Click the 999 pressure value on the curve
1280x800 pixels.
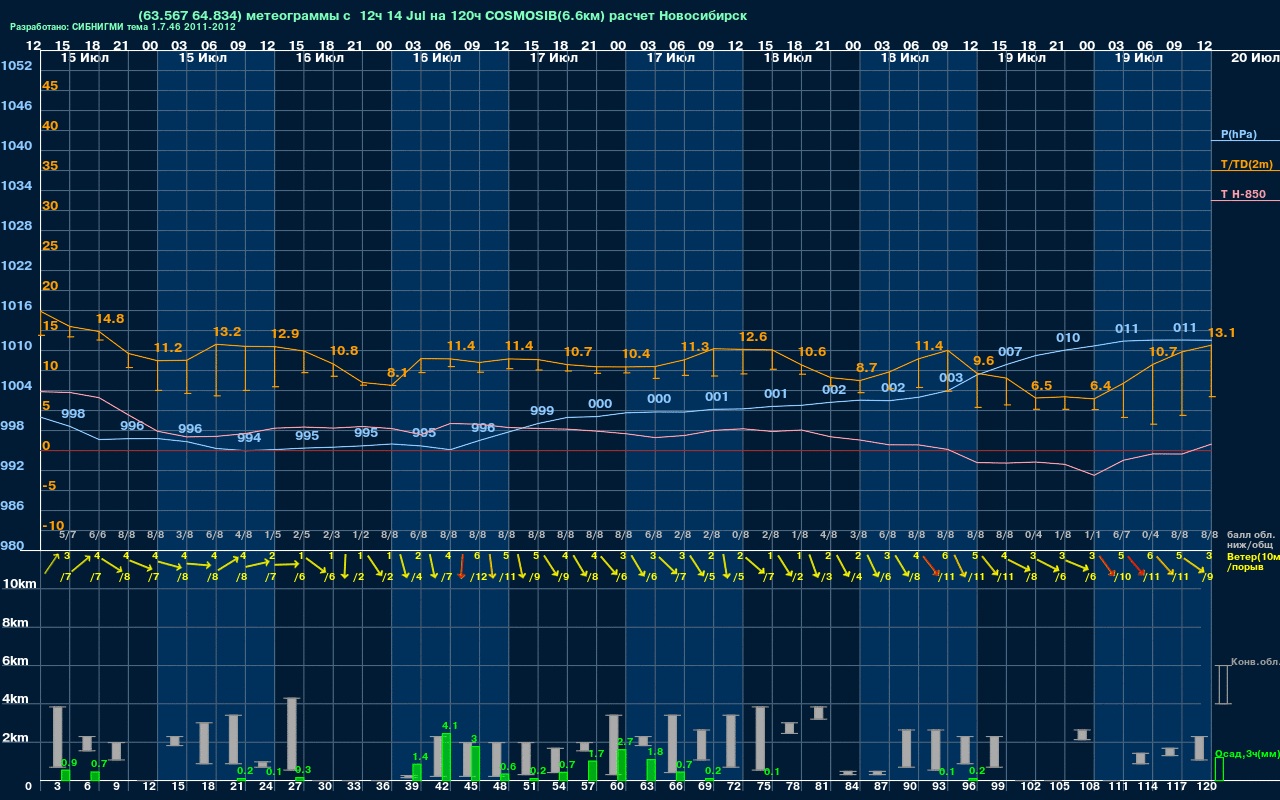click(x=542, y=411)
